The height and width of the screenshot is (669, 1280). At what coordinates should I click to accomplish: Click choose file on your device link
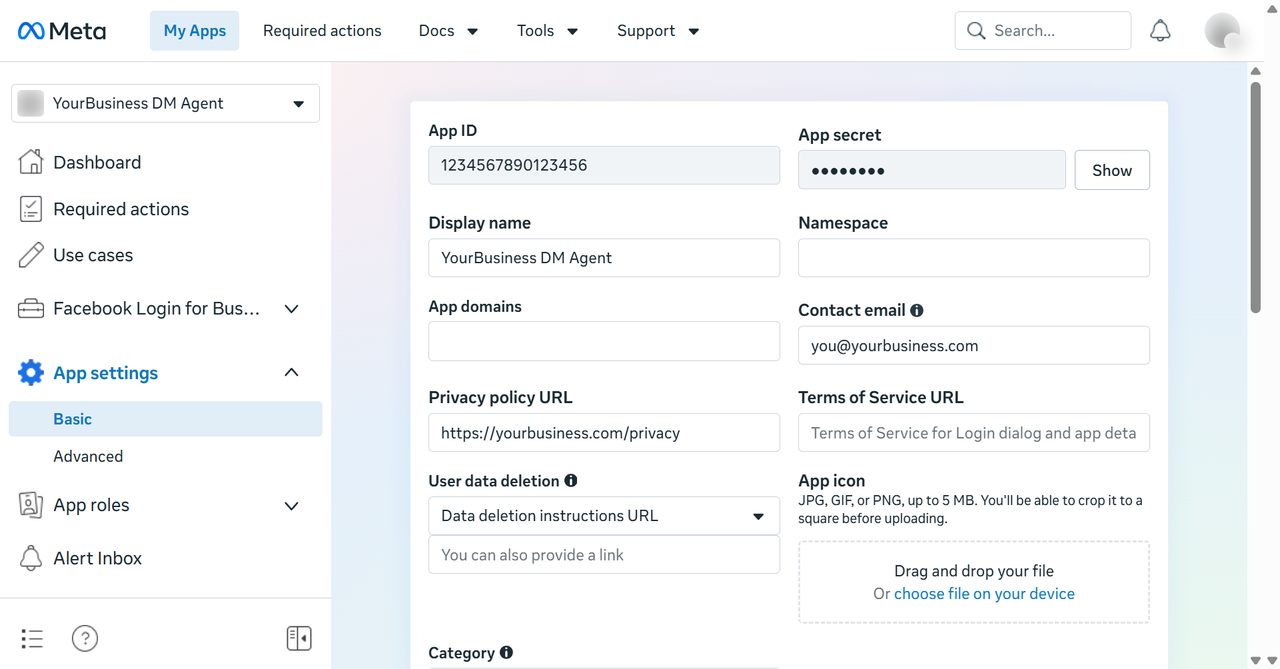tap(984, 594)
